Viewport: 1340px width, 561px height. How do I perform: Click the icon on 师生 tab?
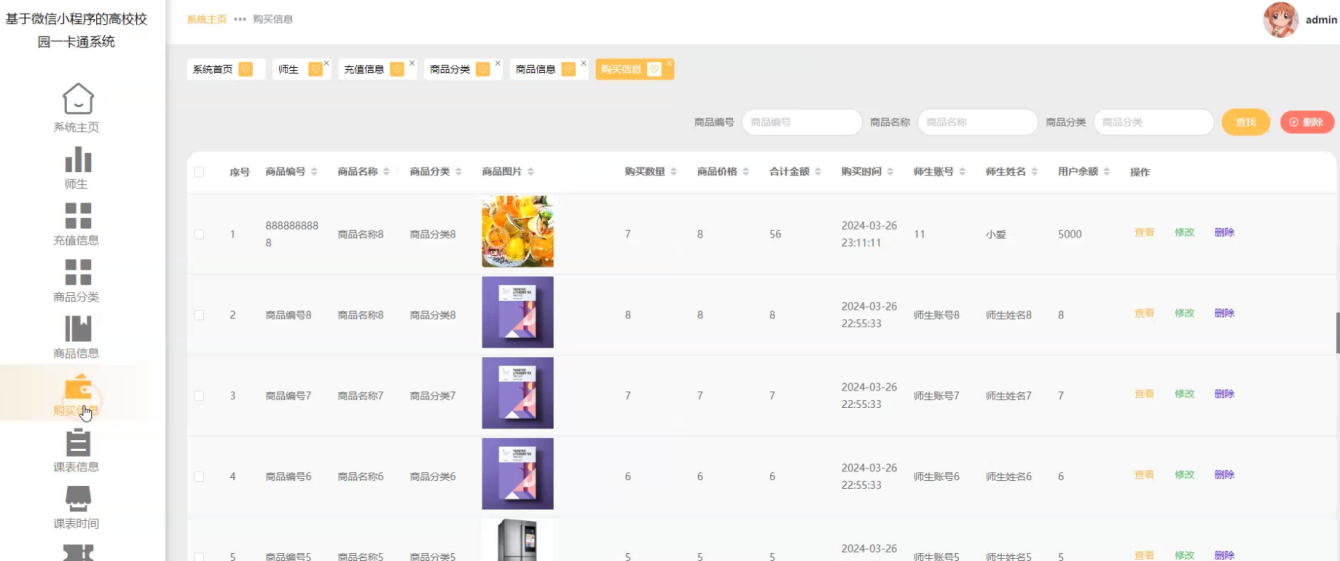point(315,69)
